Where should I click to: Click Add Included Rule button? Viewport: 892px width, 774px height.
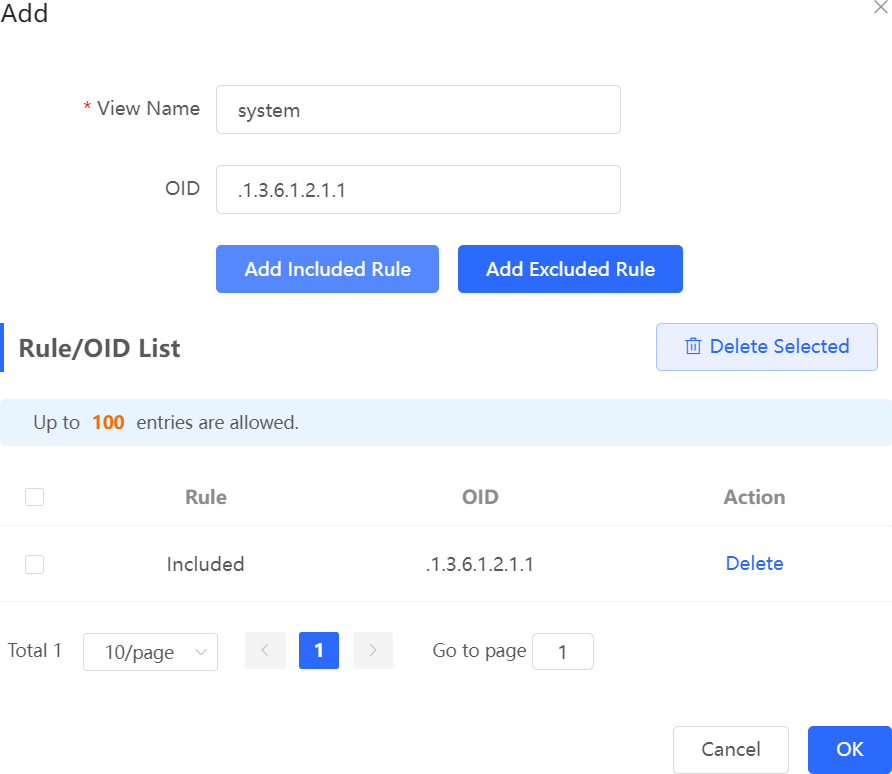[x=327, y=269]
